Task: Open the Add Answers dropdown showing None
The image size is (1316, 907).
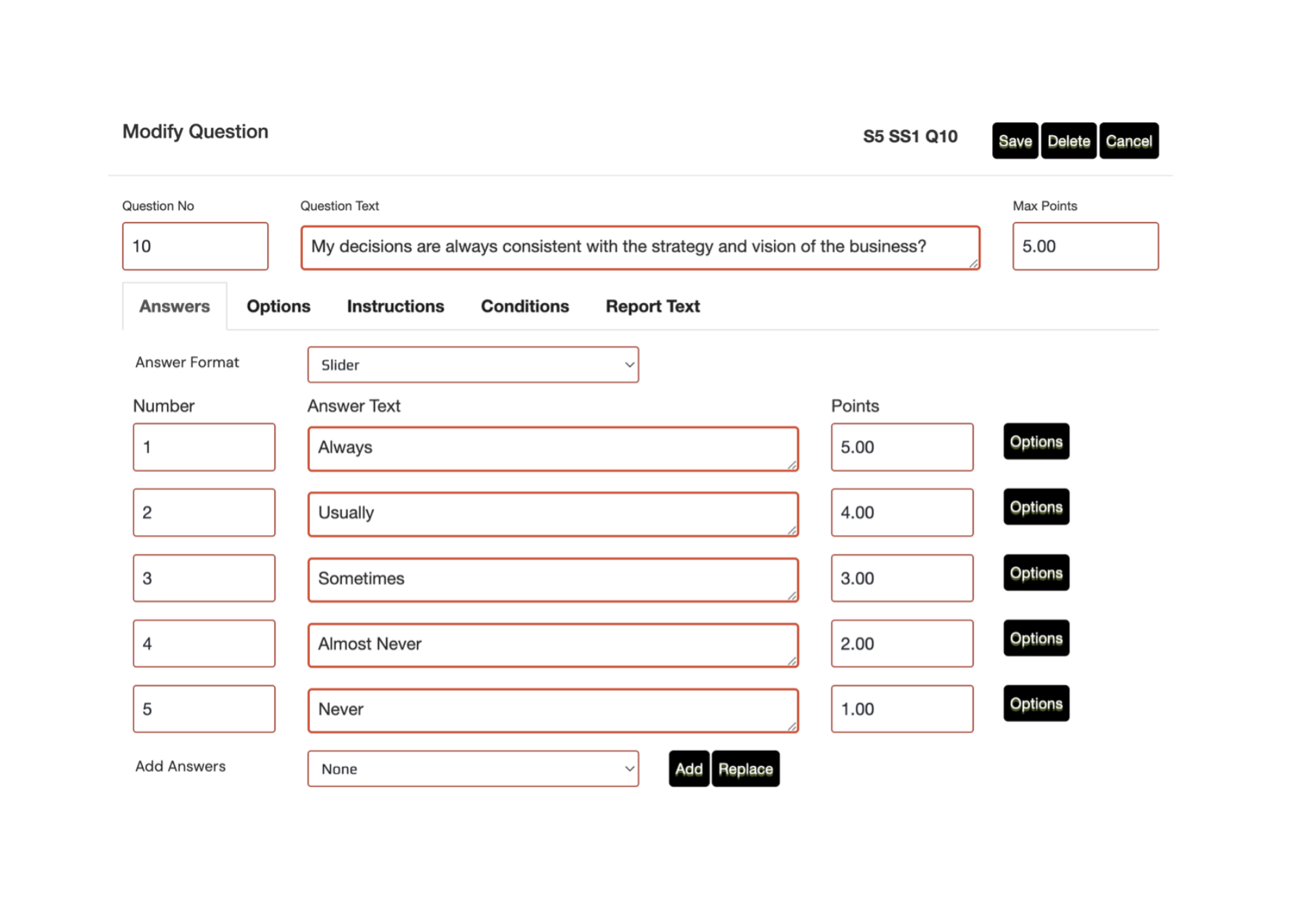Action: (473, 769)
